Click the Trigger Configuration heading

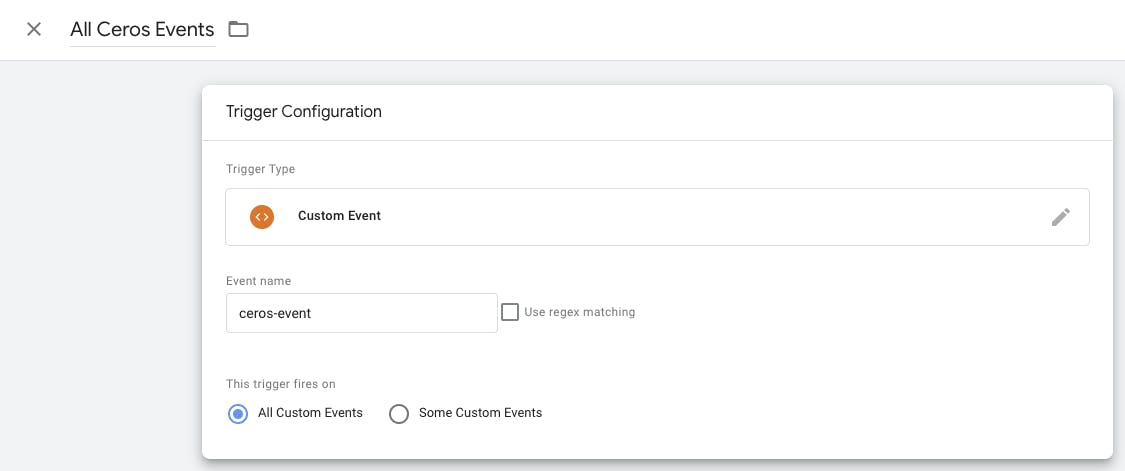304,112
